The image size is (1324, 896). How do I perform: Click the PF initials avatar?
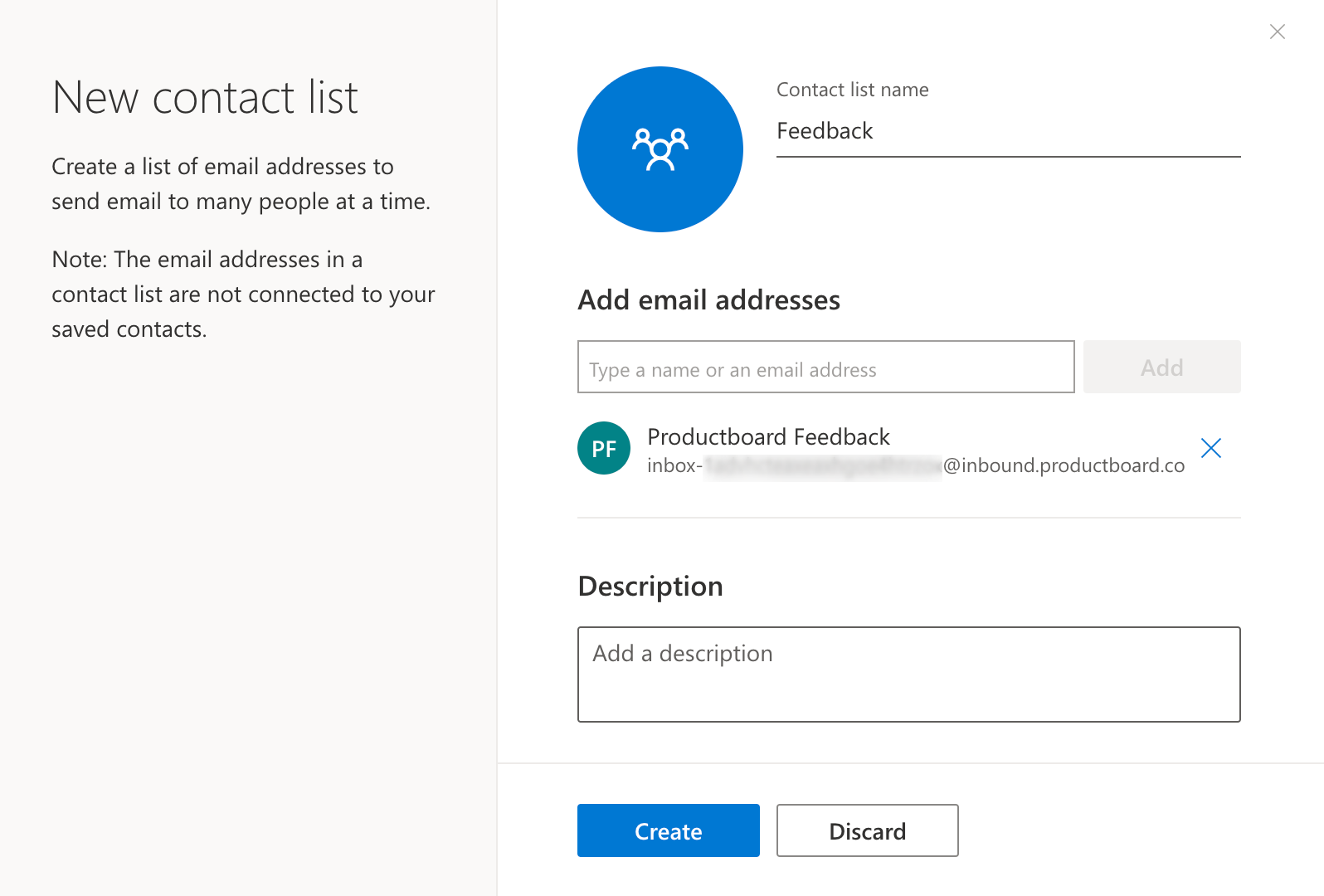point(604,448)
